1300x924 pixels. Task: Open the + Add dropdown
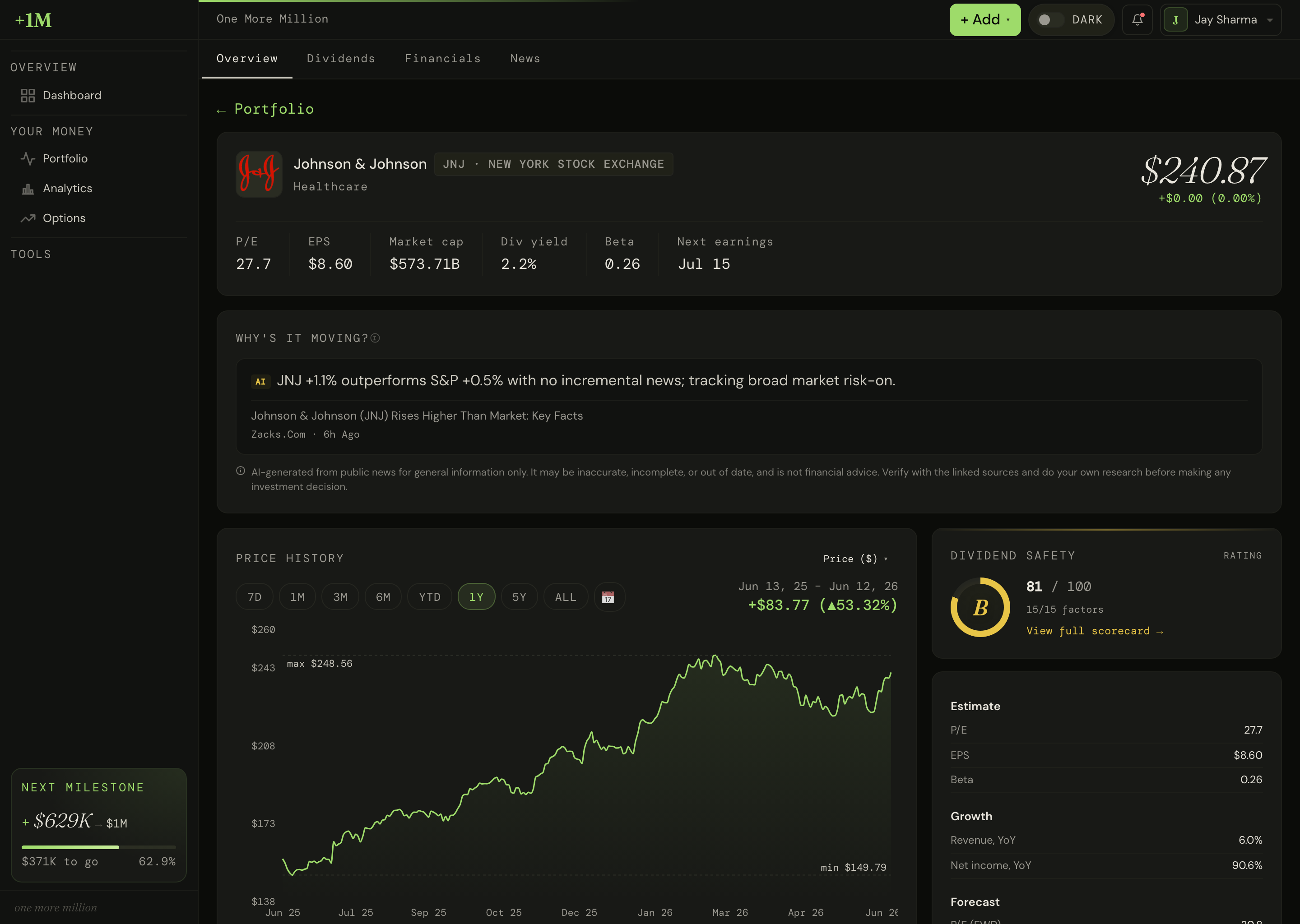[984, 20]
